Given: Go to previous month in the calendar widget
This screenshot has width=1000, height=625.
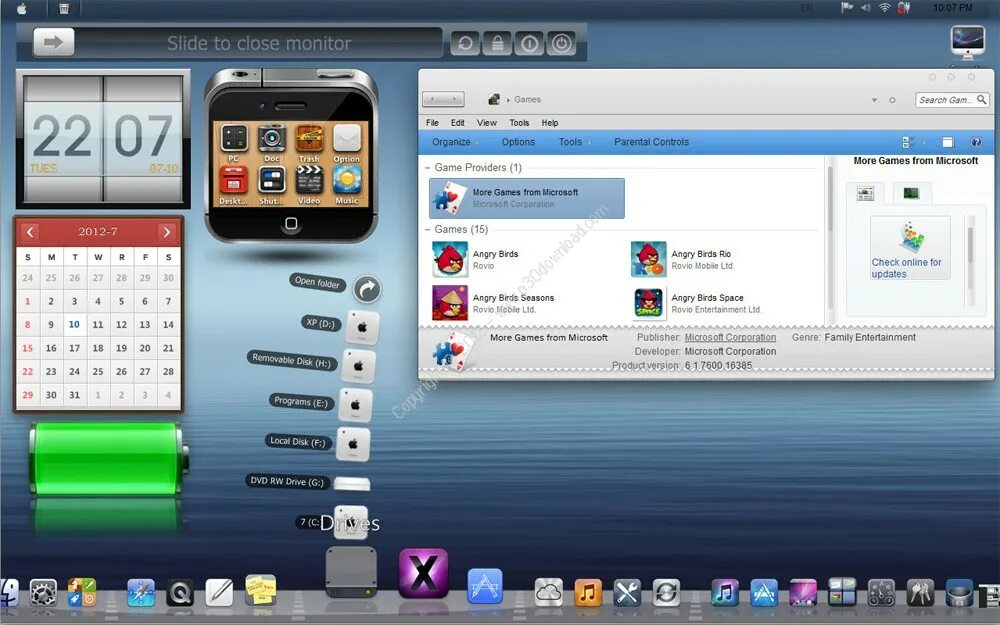Looking at the screenshot, I should point(30,232).
